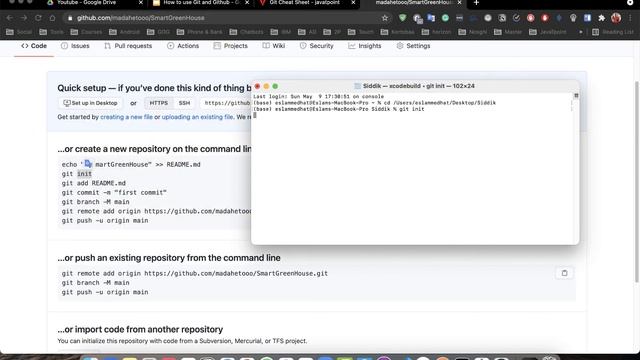640x360 pixels.
Task: Click the terminal window title bar
Action: click(415, 86)
